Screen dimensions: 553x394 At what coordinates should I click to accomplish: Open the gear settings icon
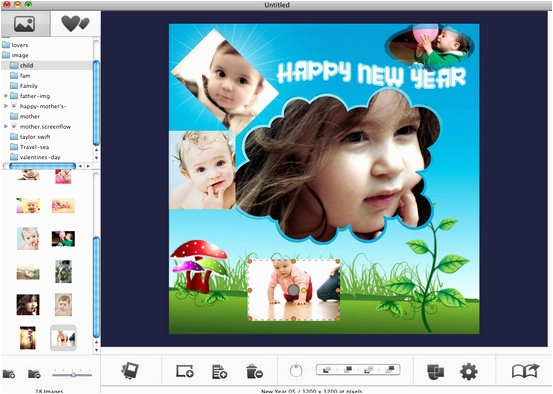(469, 371)
